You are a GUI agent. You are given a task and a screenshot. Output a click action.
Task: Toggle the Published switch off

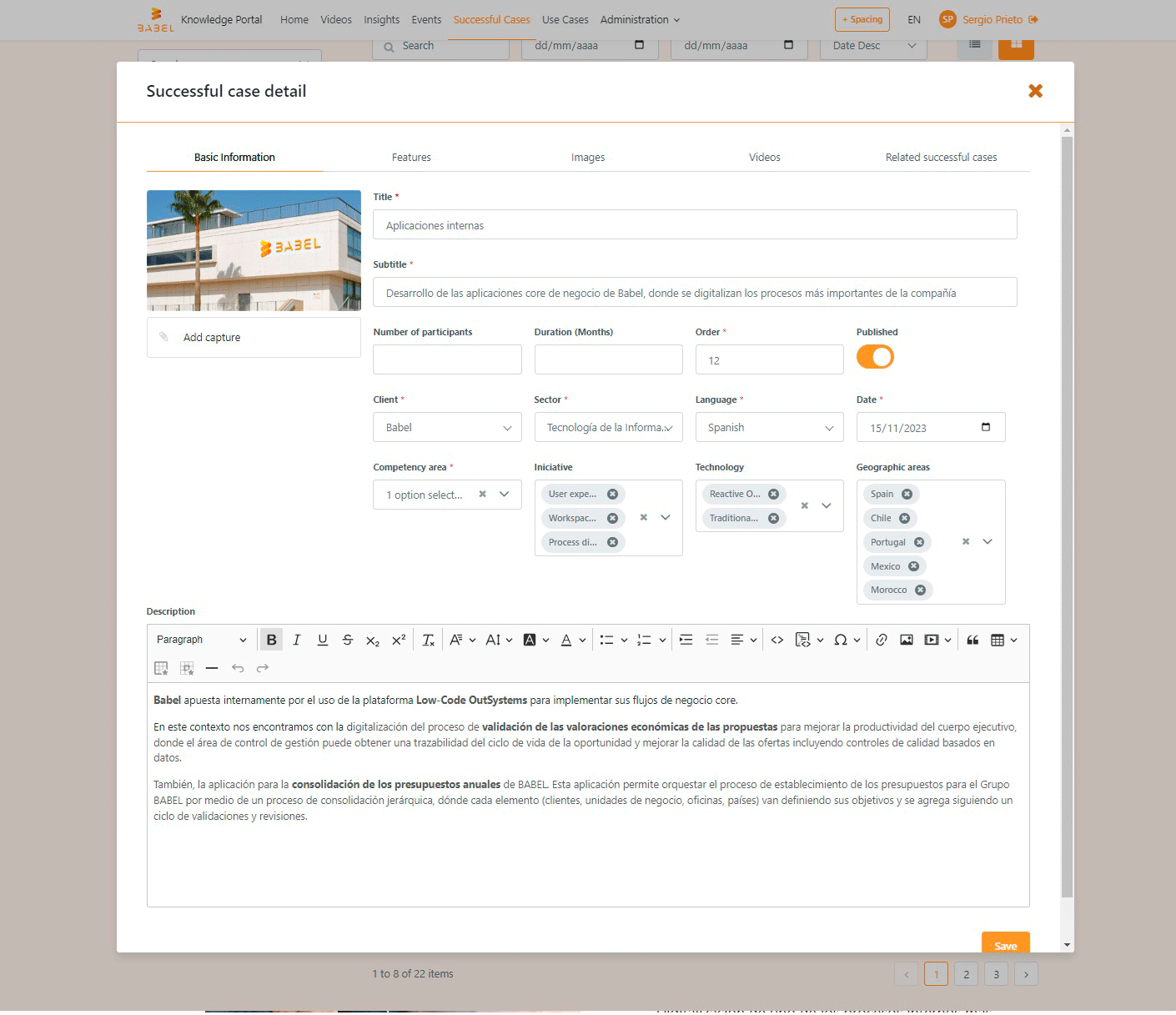(875, 357)
